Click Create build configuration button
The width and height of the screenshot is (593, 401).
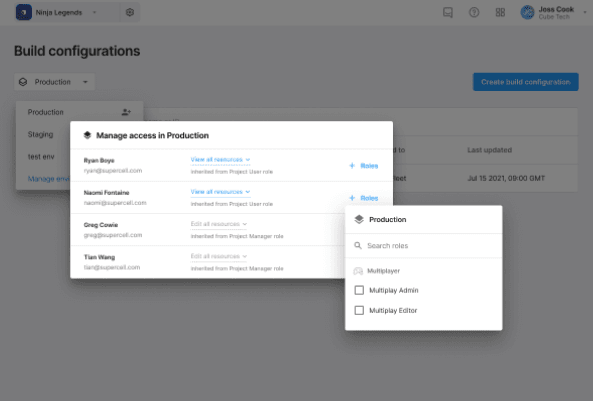point(526,82)
